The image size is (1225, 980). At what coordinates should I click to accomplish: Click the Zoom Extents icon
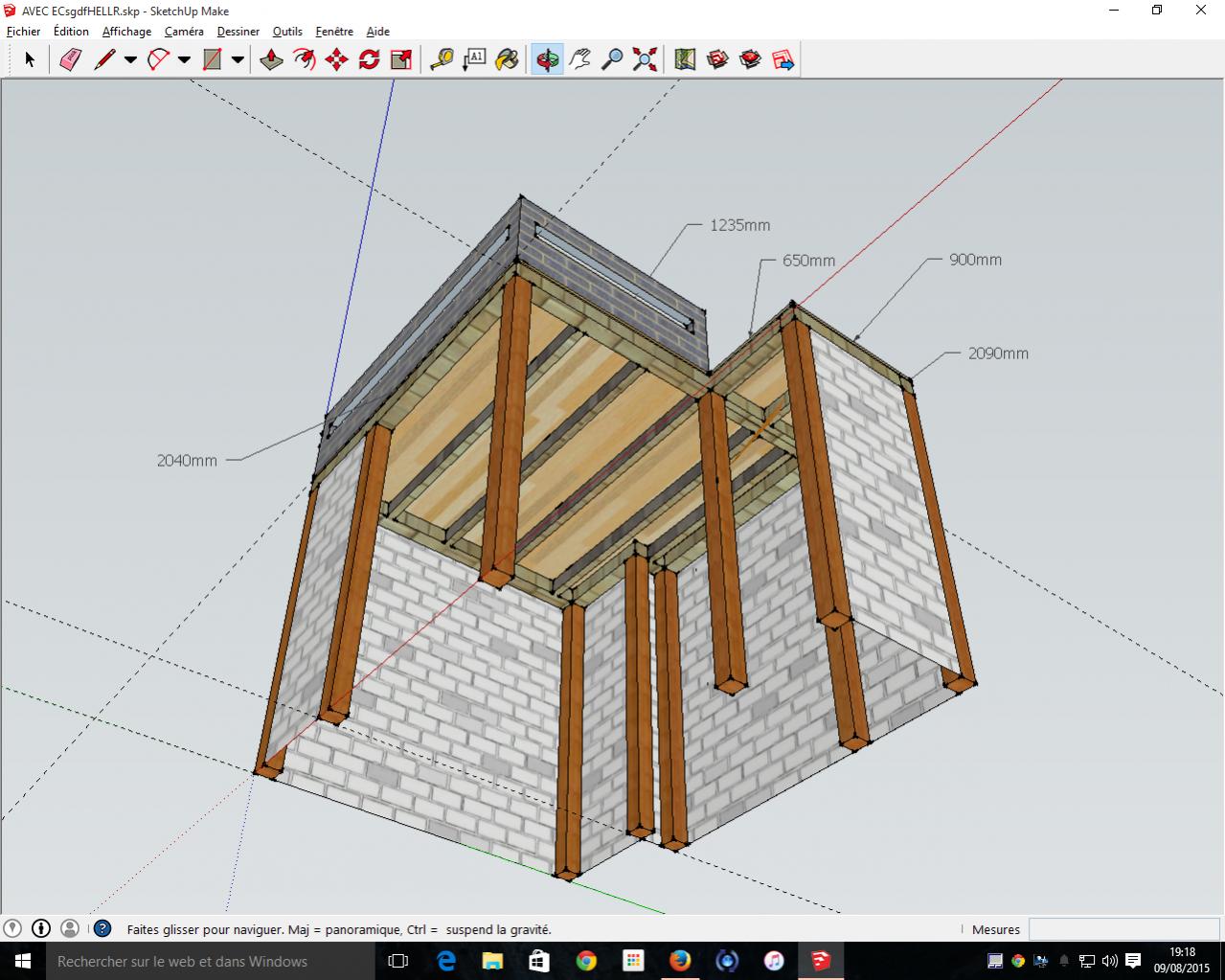tap(645, 60)
